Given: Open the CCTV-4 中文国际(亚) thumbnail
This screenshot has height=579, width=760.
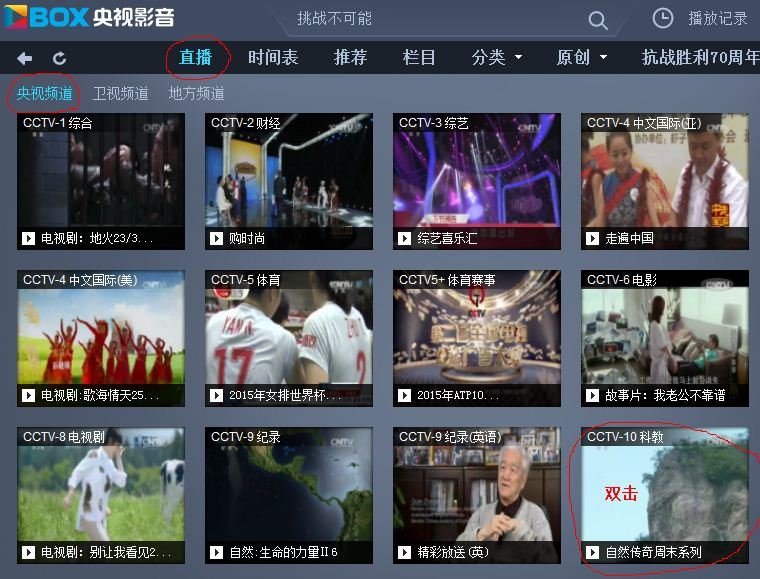Looking at the screenshot, I should tap(665, 181).
